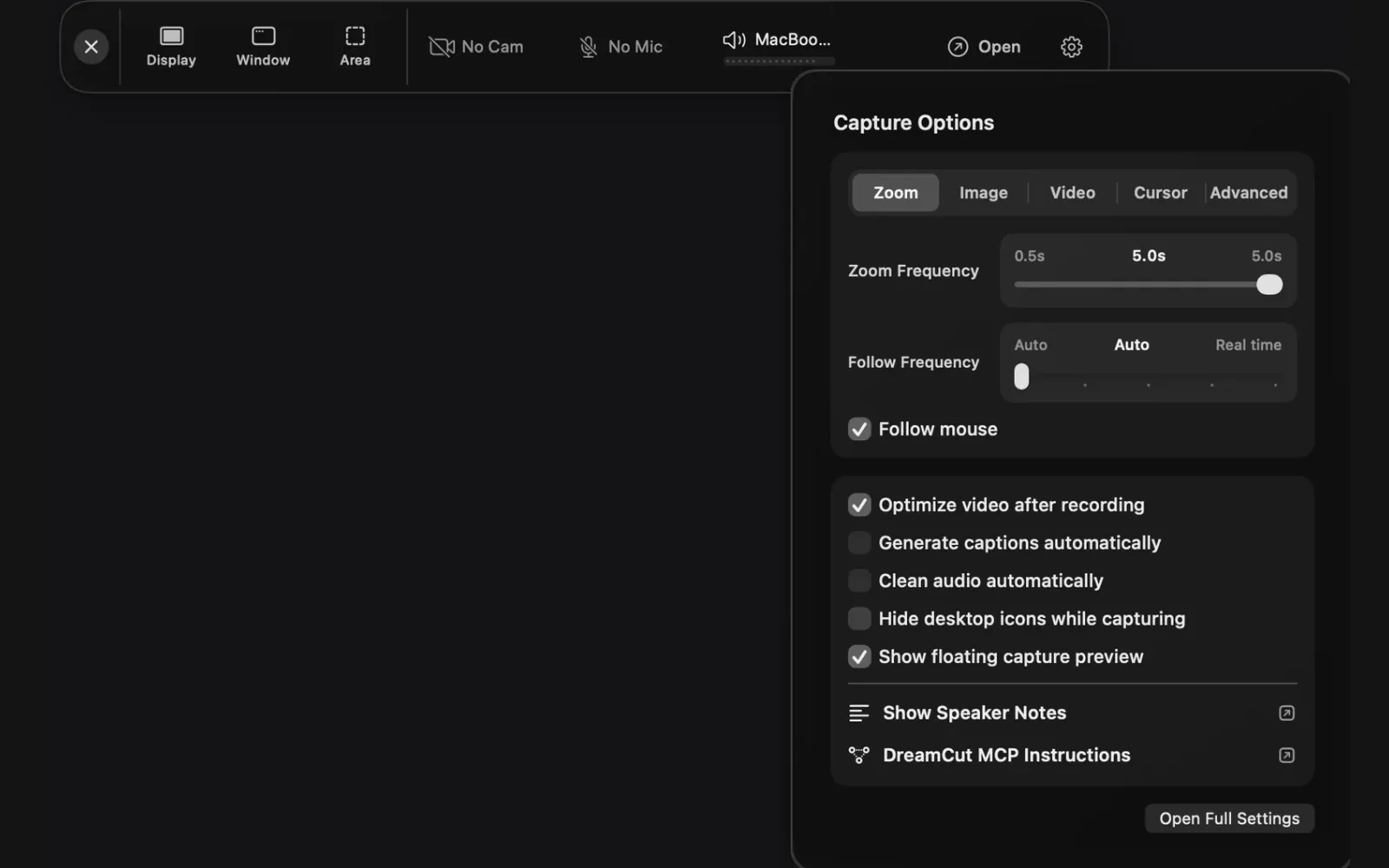
Task: Click the 'Follow Frequency' label
Action: click(913, 362)
